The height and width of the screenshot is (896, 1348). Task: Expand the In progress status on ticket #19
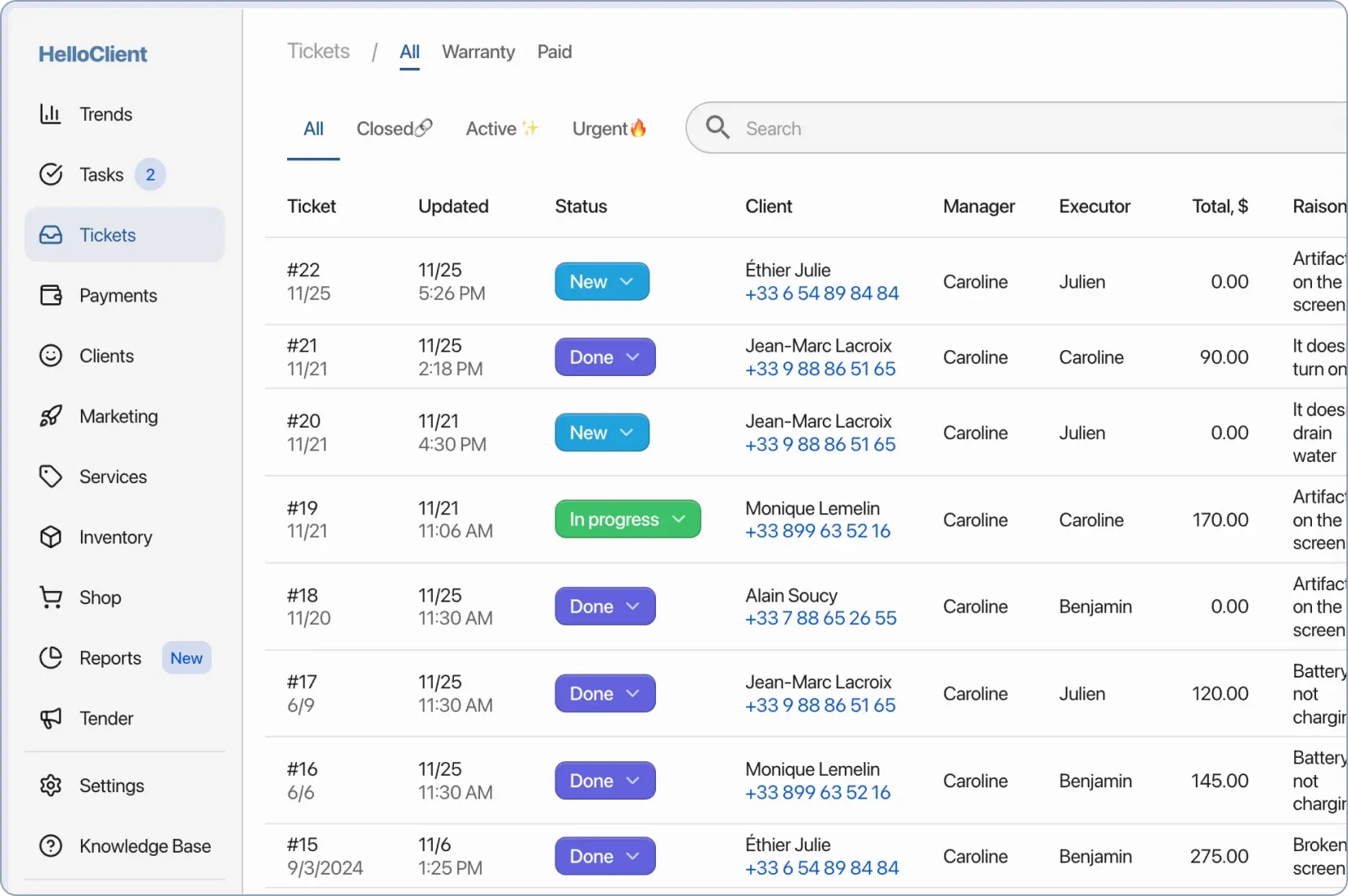pos(627,519)
